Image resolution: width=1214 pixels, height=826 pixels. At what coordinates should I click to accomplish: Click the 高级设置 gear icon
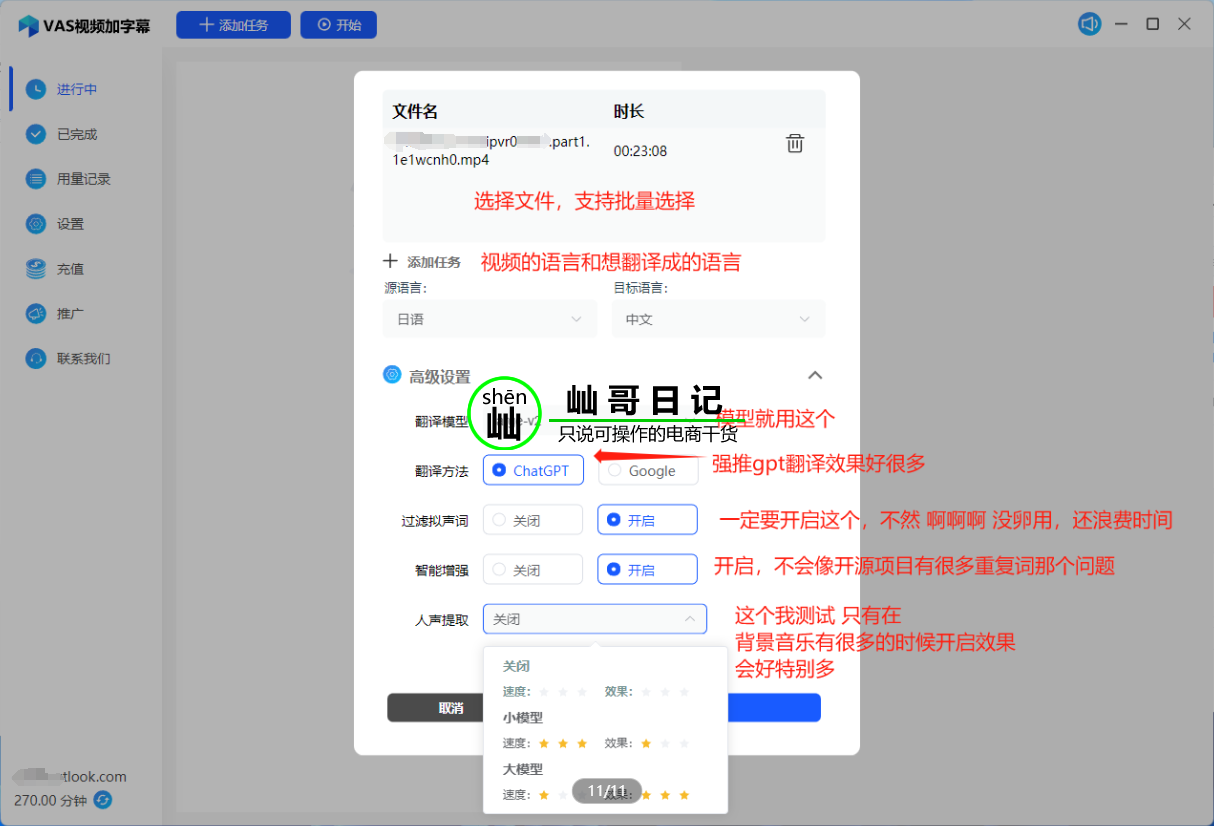click(392, 375)
